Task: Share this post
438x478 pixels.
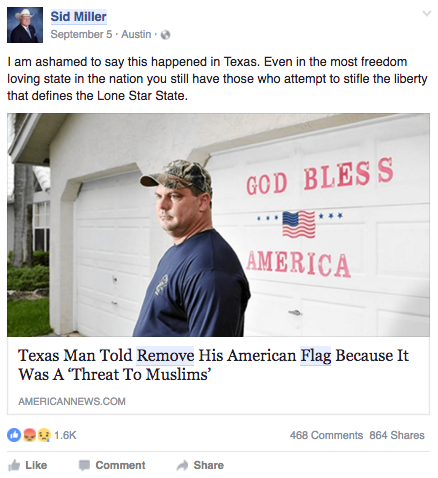Action: point(200,465)
